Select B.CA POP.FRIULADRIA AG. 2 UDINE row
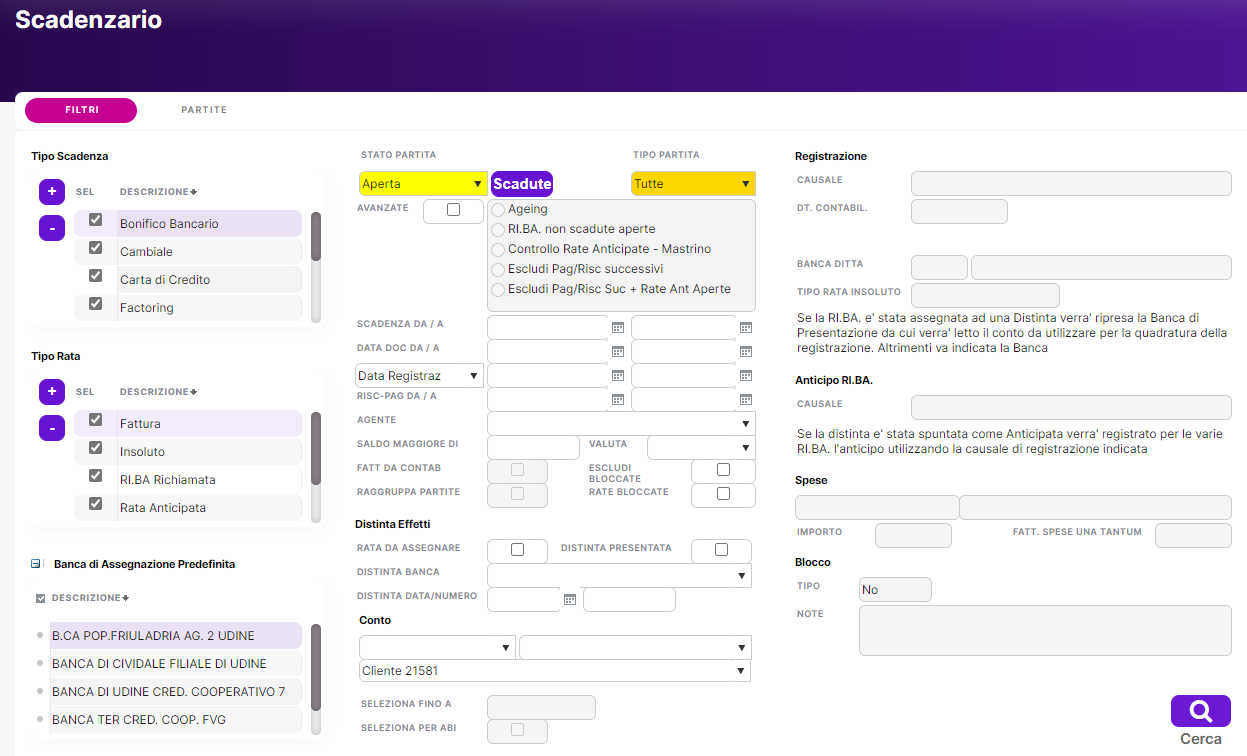The height and width of the screenshot is (756, 1247). [x=176, y=636]
